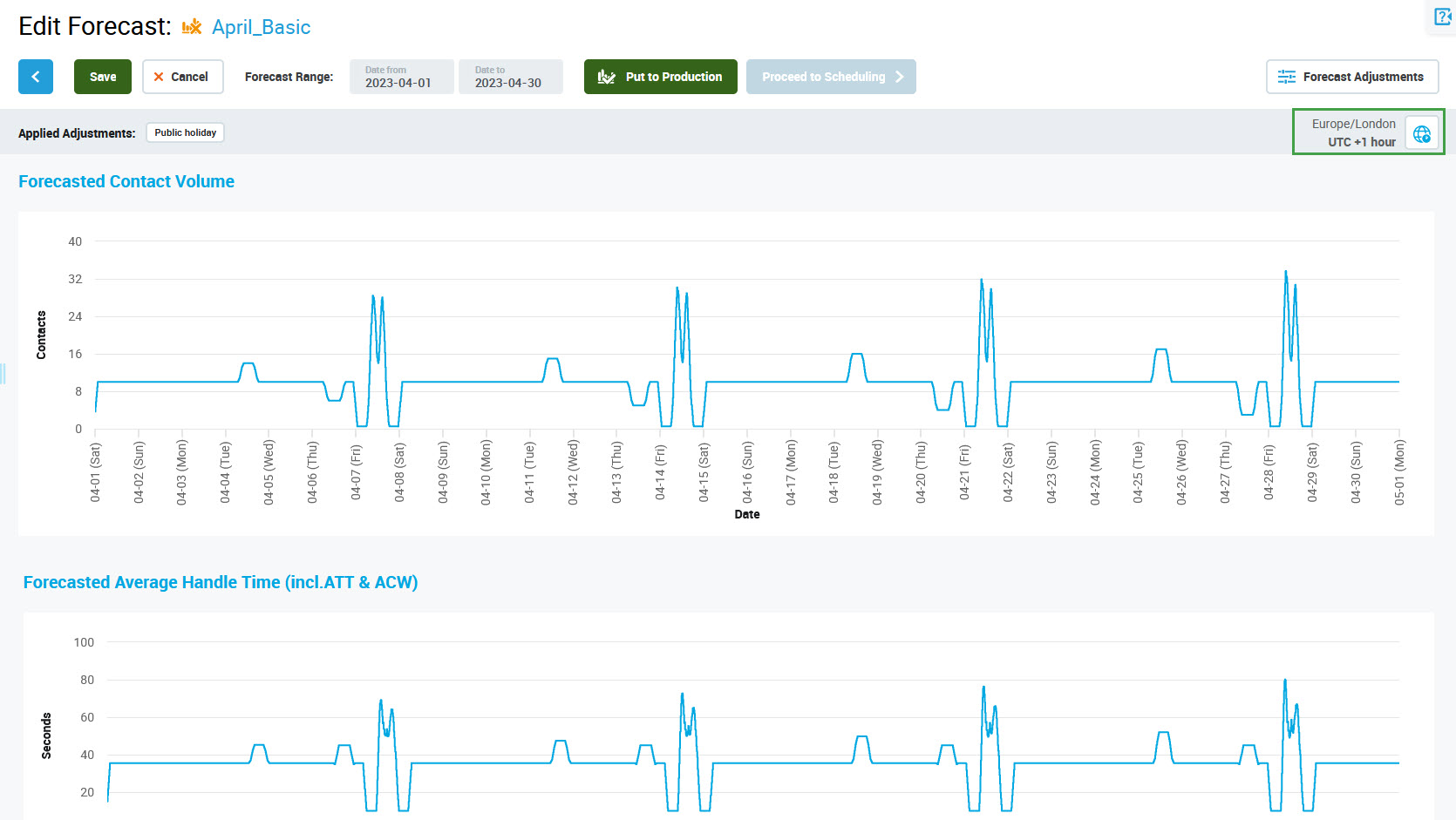Click the 04-22 (Sat) contact volume axis label

click(1008, 471)
